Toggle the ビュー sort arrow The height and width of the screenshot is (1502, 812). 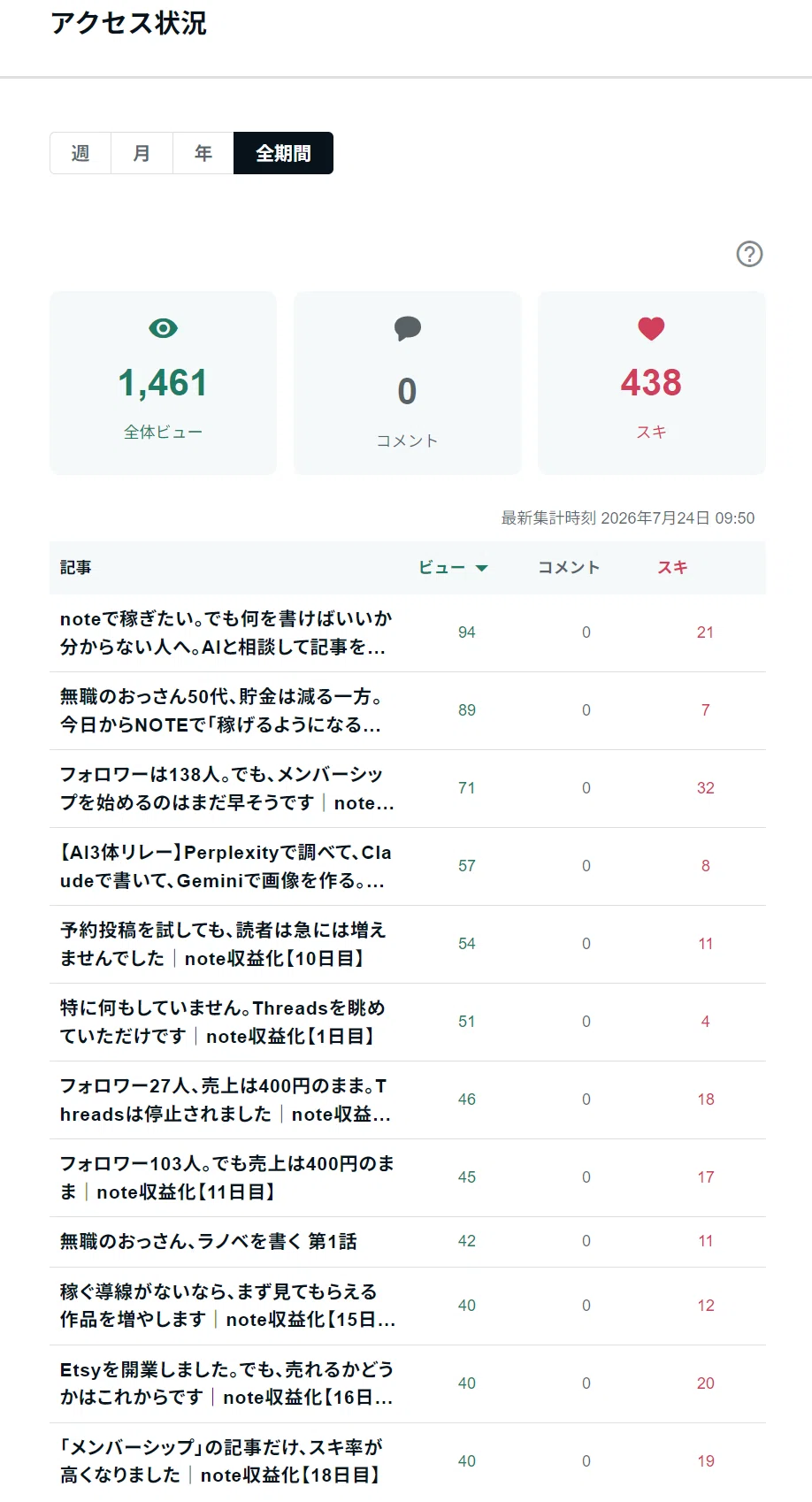pos(482,568)
